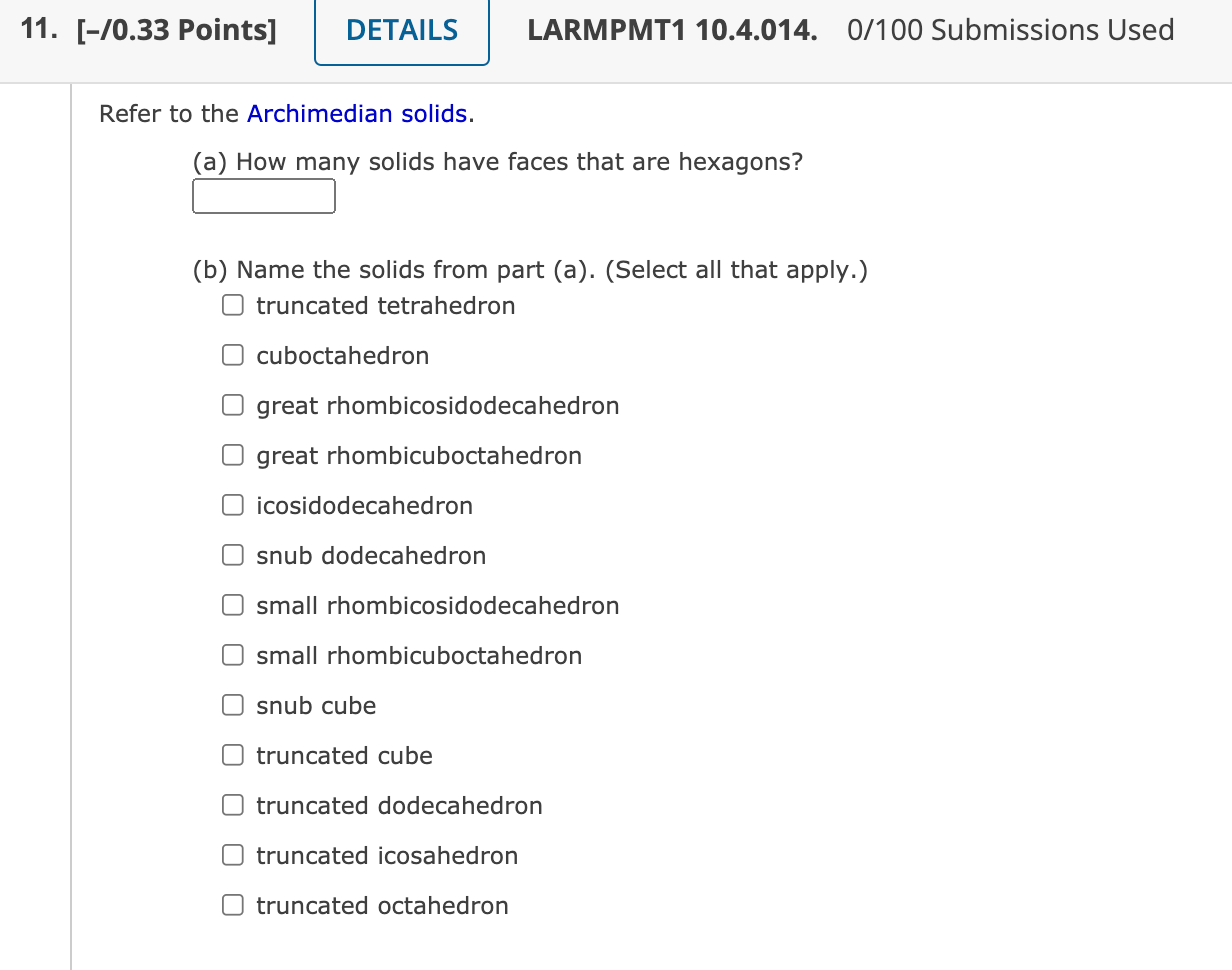
Task: Tick the truncated icosahedron checkbox
Action: click(x=232, y=855)
